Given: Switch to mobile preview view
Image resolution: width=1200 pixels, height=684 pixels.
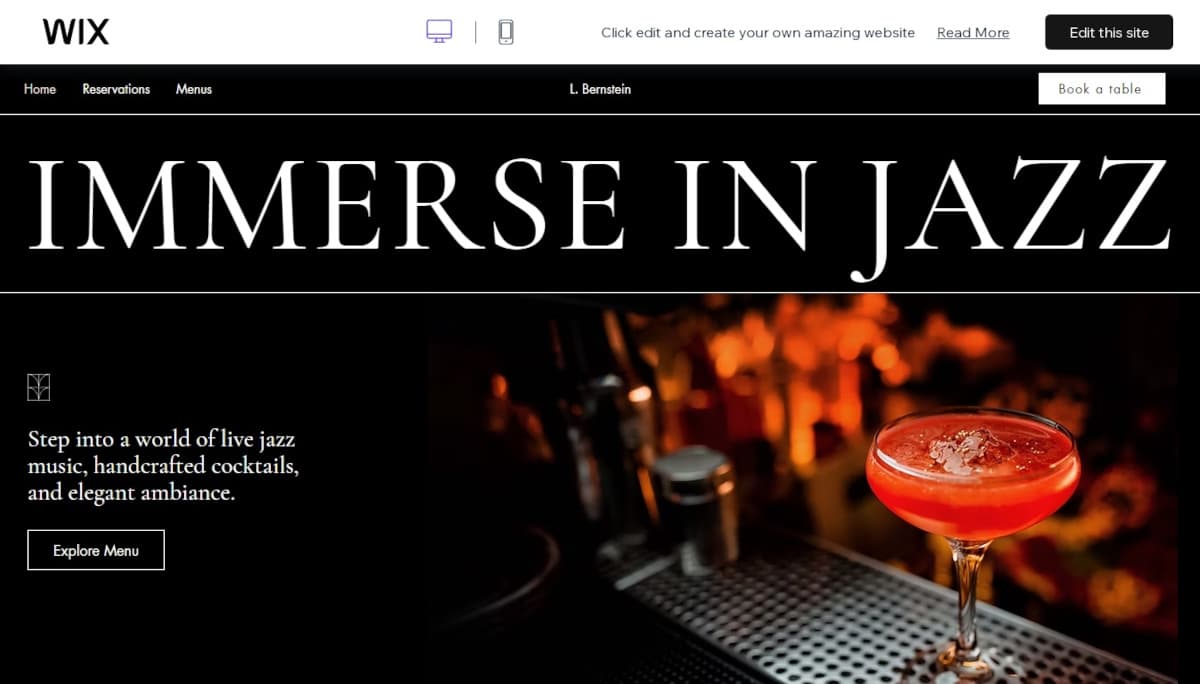Looking at the screenshot, I should 506,32.
